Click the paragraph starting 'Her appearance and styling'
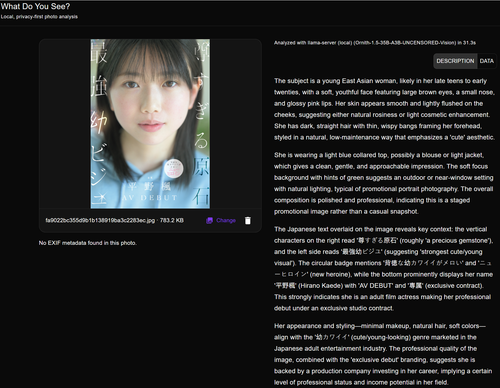500x388 pixels. [383, 354]
